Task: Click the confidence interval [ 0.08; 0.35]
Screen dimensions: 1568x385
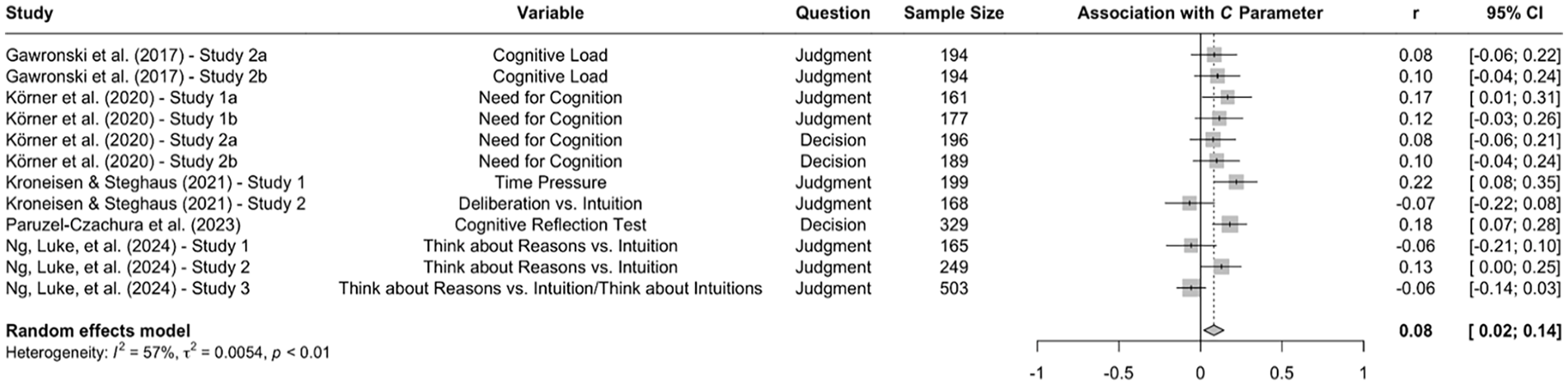Action: [1514, 182]
